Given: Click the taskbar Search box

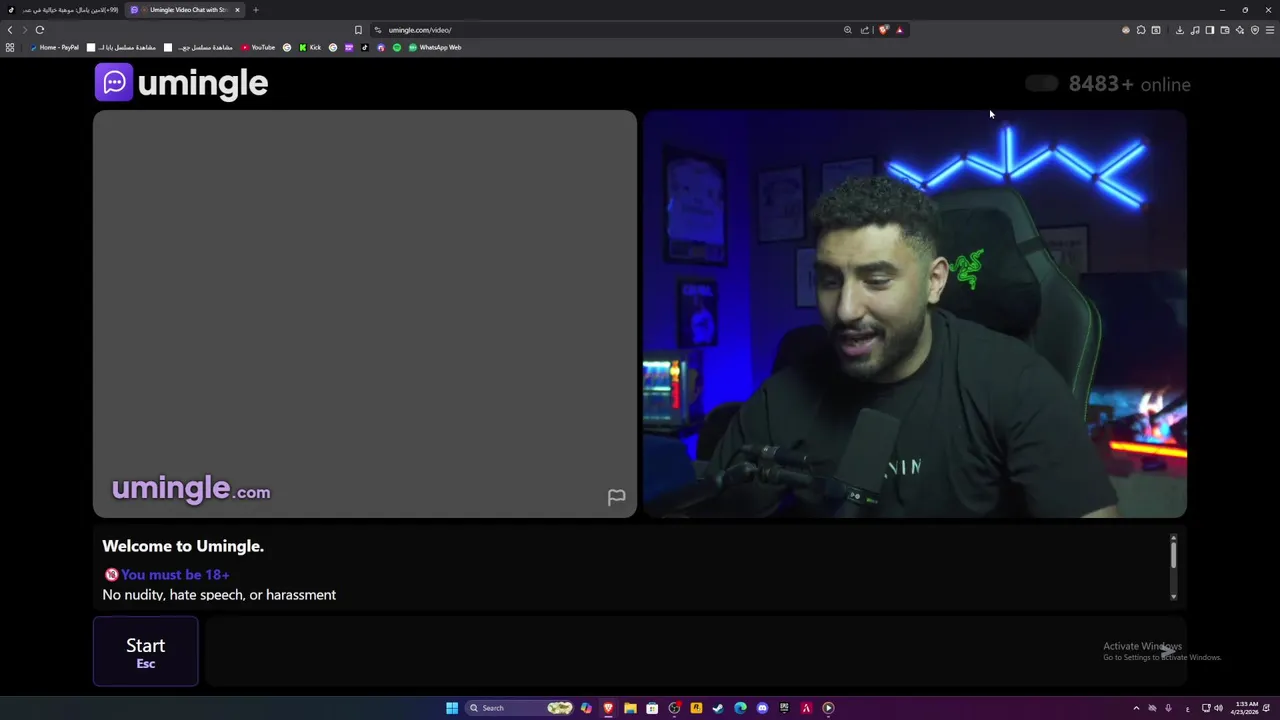Looking at the screenshot, I should [520, 708].
